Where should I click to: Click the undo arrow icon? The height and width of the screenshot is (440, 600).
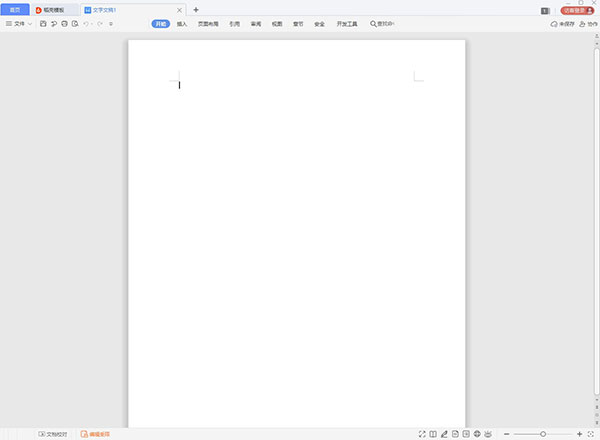click(86, 23)
